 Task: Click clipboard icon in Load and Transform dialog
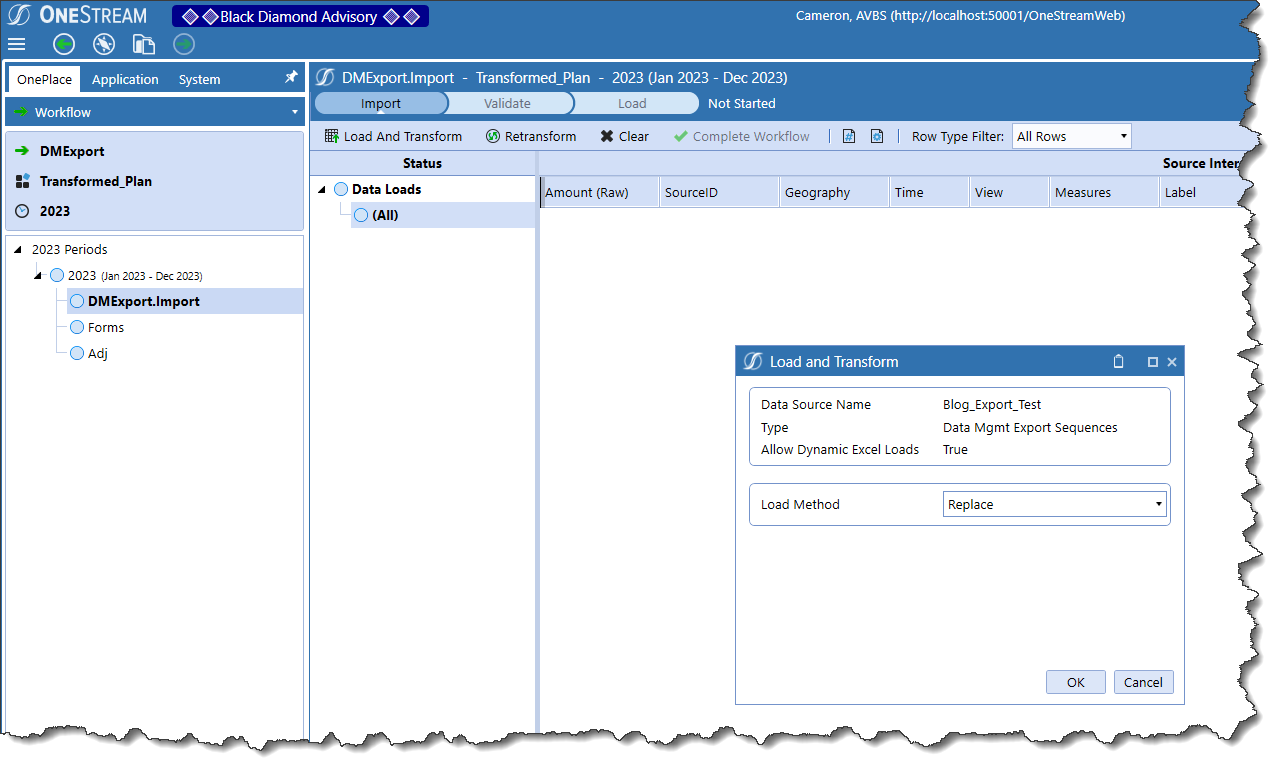[x=1119, y=362]
